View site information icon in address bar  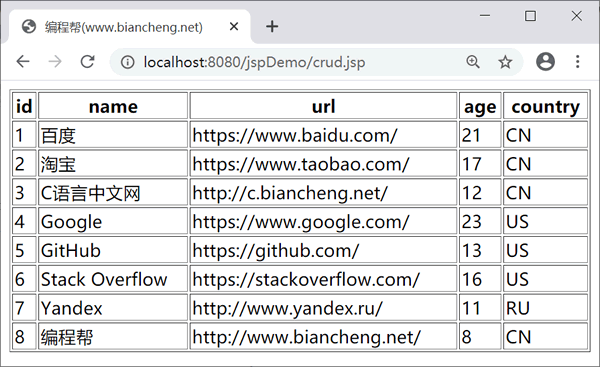click(127, 62)
